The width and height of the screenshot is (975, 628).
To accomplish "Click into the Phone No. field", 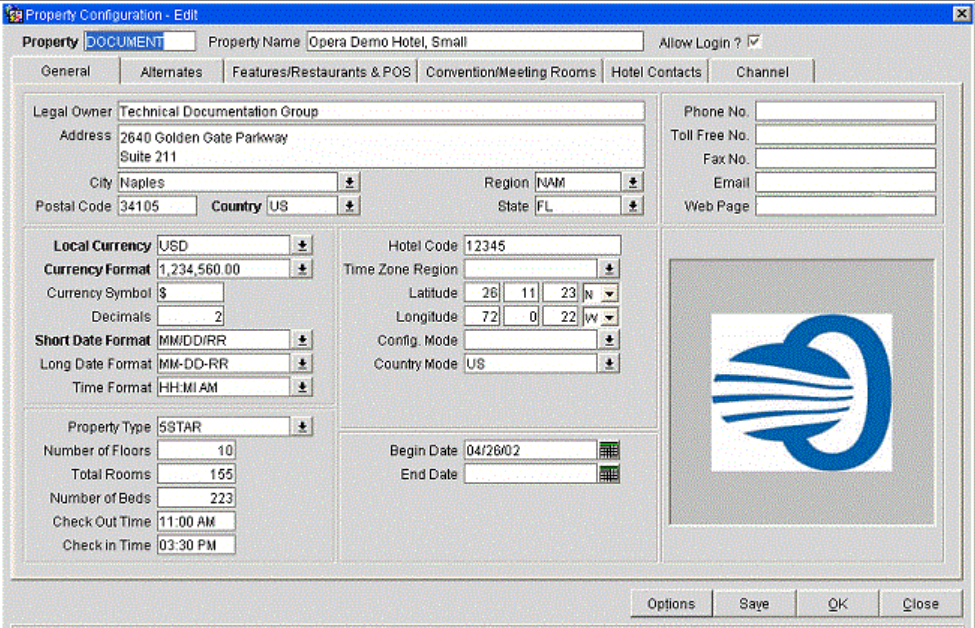I will 845,112.
